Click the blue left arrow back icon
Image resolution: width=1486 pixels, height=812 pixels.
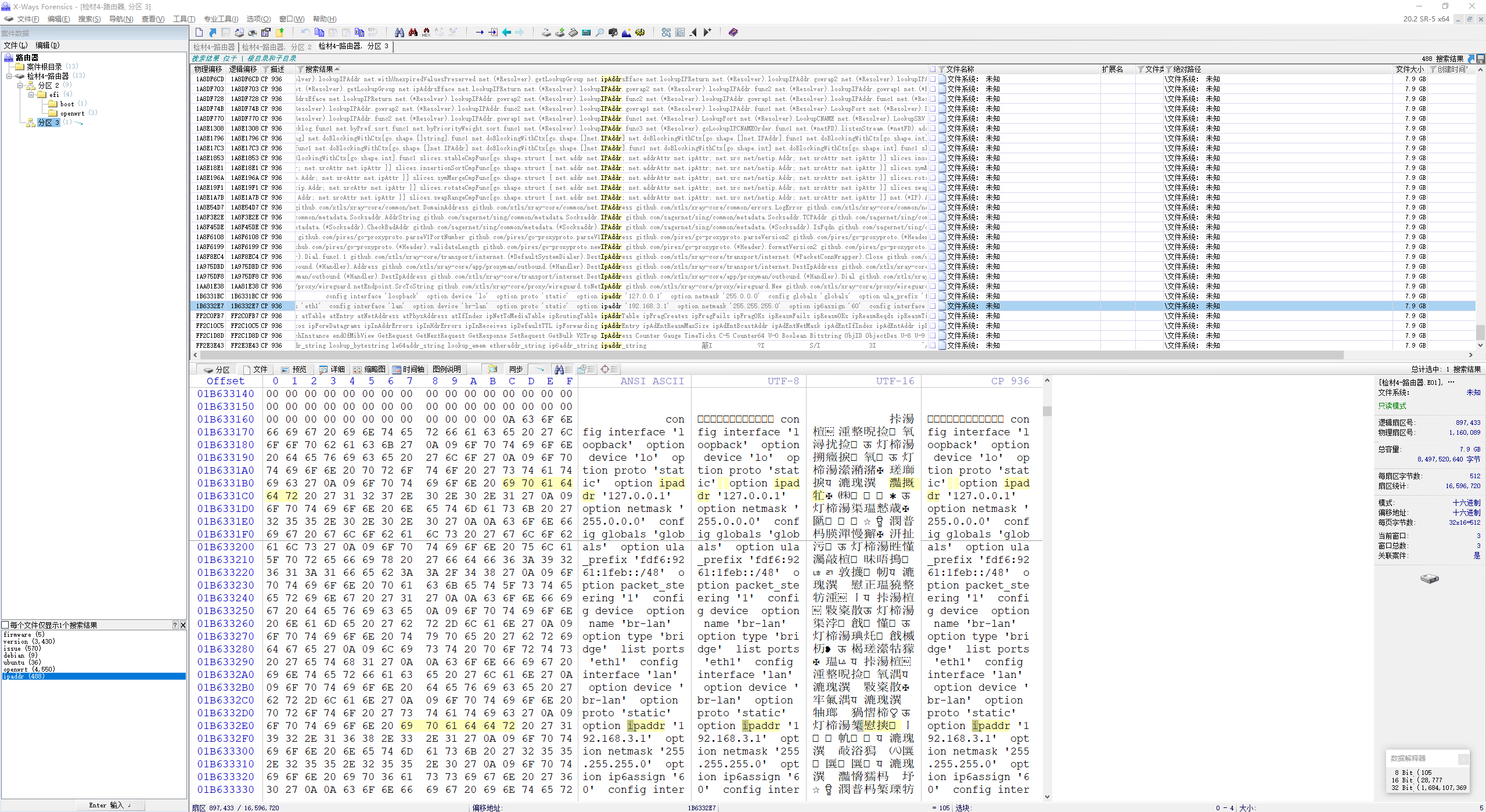506,33
